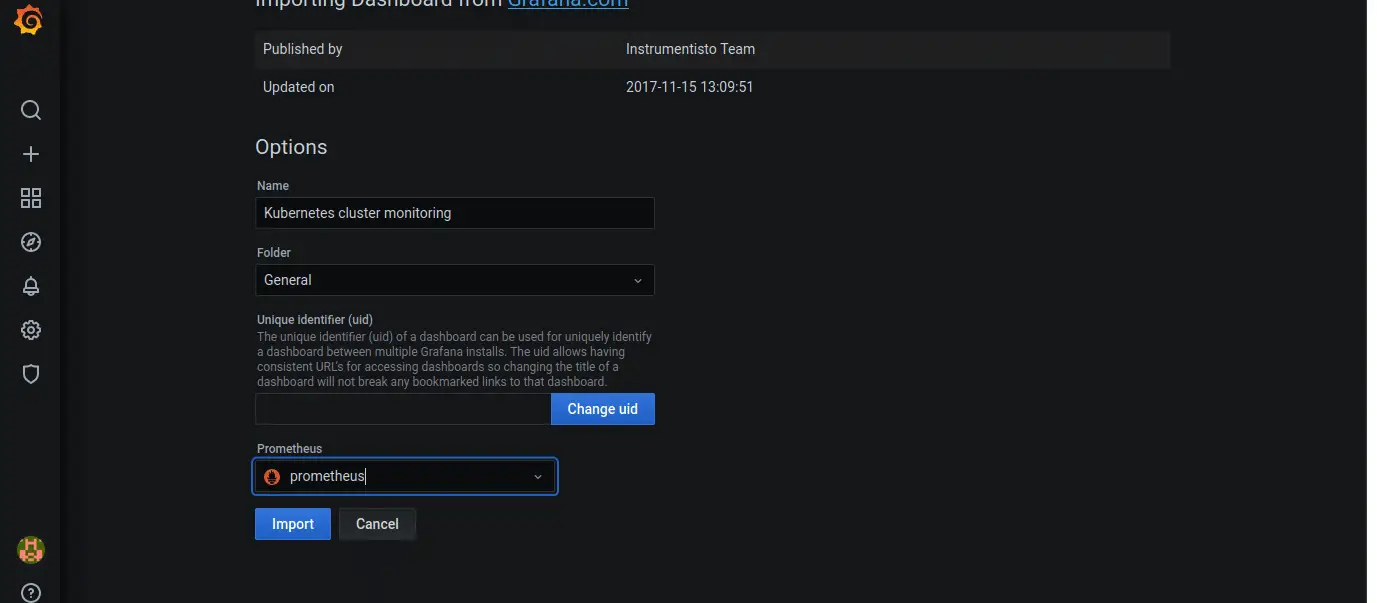This screenshot has width=1377, height=603.
Task: Open the Grafana.com link in the heading
Action: pos(570,3)
